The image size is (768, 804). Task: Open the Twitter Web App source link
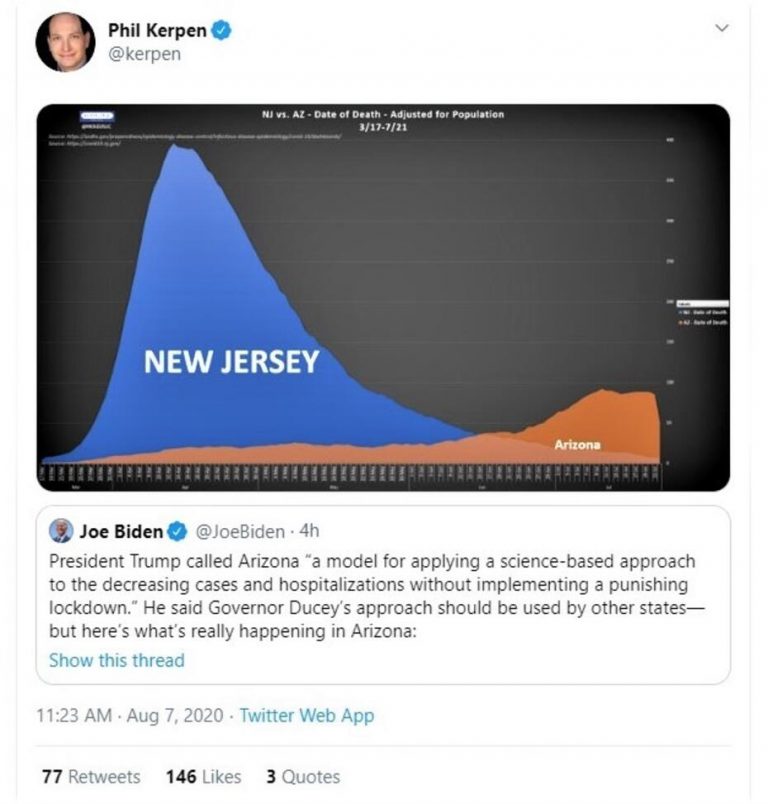307,716
